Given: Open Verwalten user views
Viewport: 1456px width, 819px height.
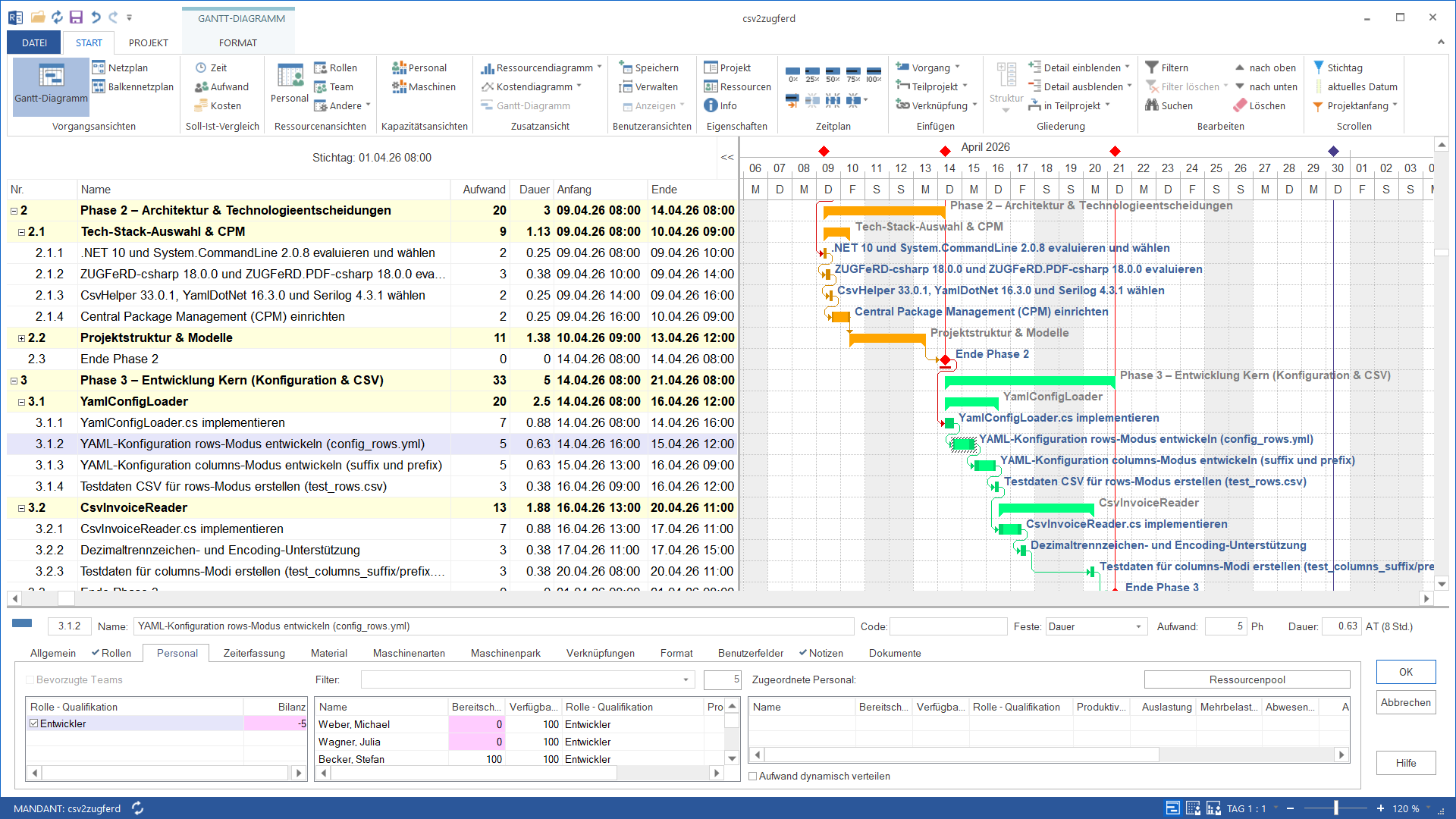Looking at the screenshot, I should [648, 86].
